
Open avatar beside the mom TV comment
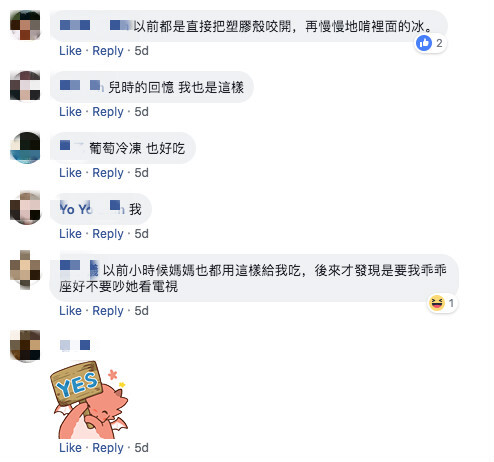coord(25,270)
